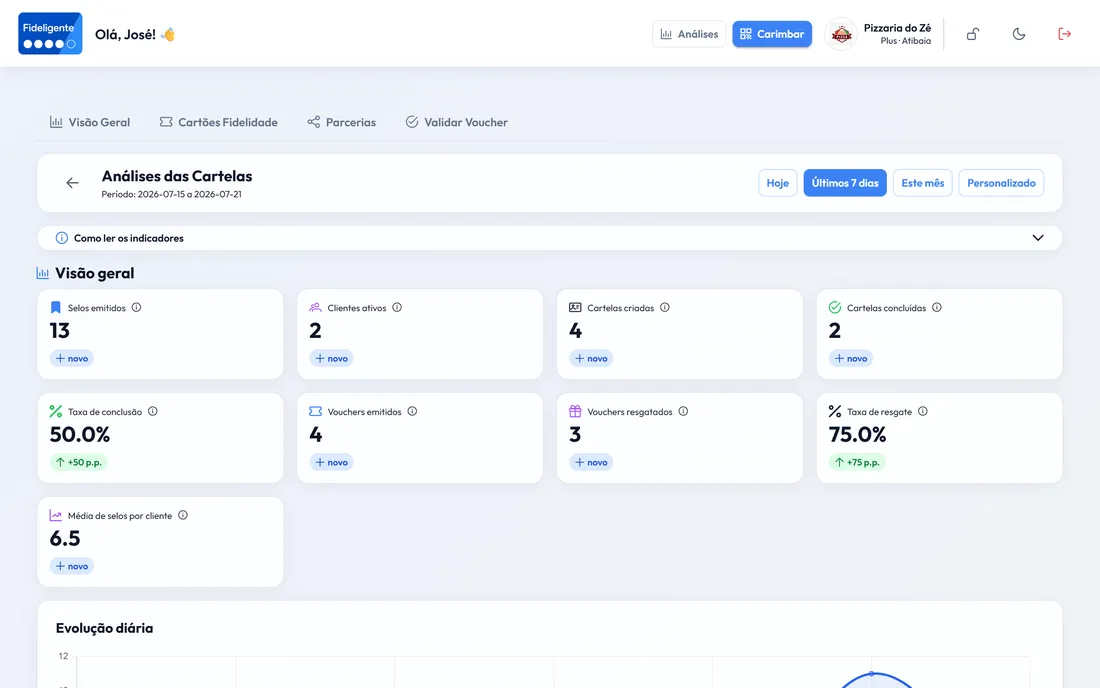Filter period to Este mês
This screenshot has height=688, width=1100.
pyautogui.click(x=923, y=183)
